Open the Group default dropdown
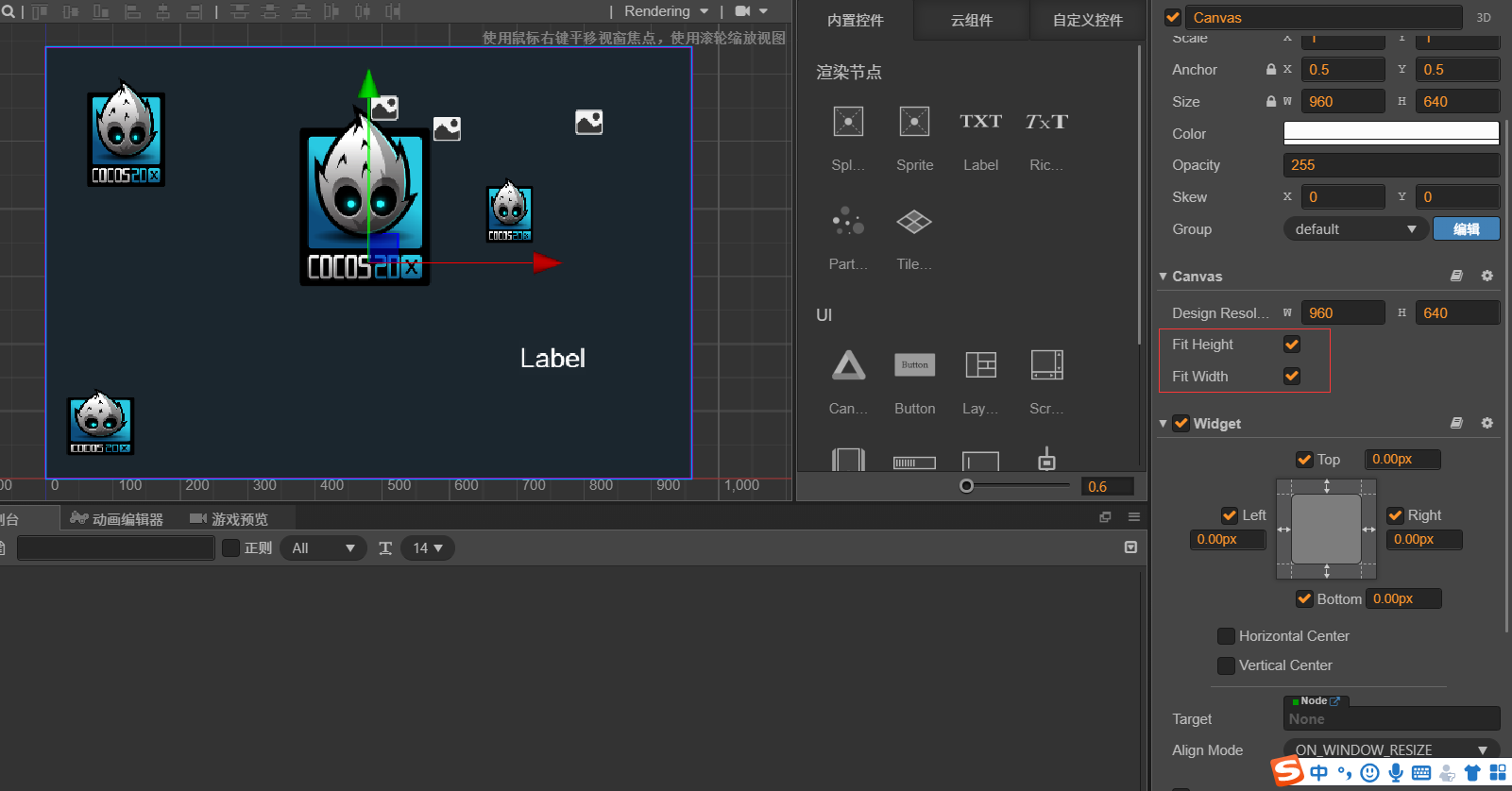 [1354, 229]
